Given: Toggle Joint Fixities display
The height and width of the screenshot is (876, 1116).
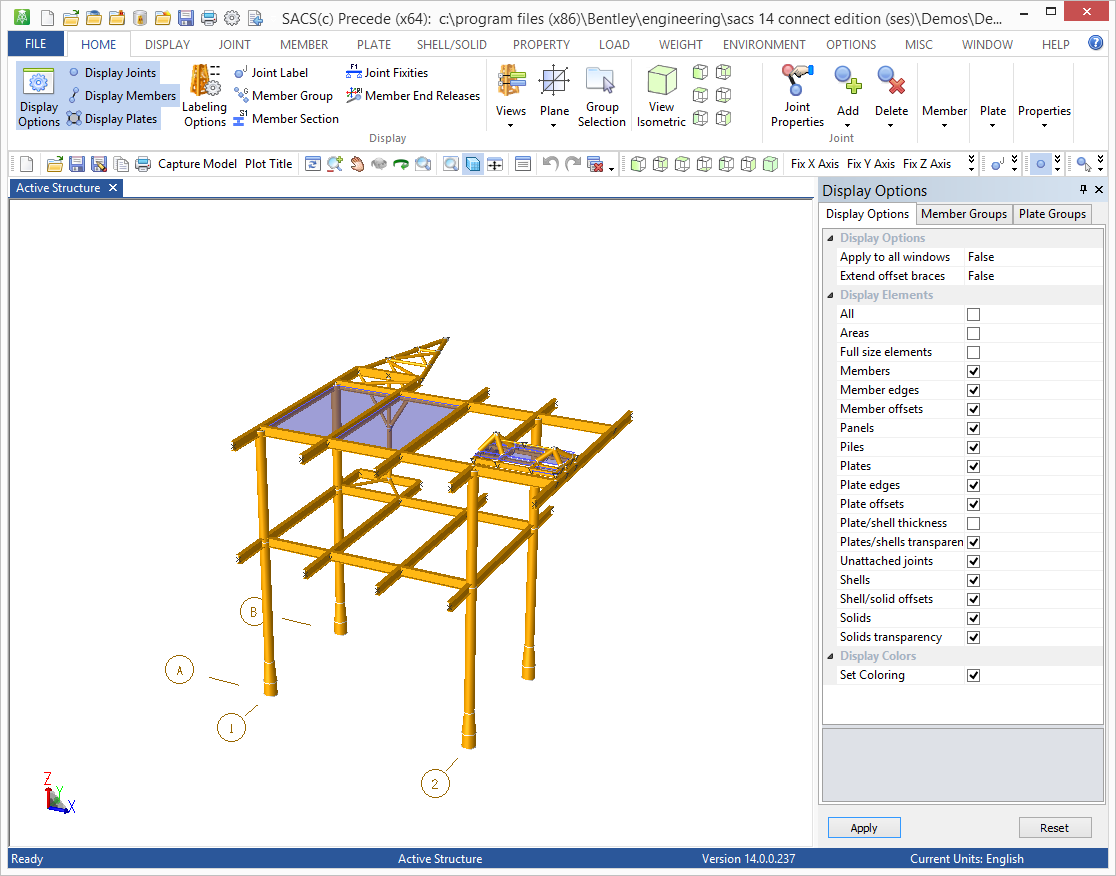Looking at the screenshot, I should coord(387,73).
